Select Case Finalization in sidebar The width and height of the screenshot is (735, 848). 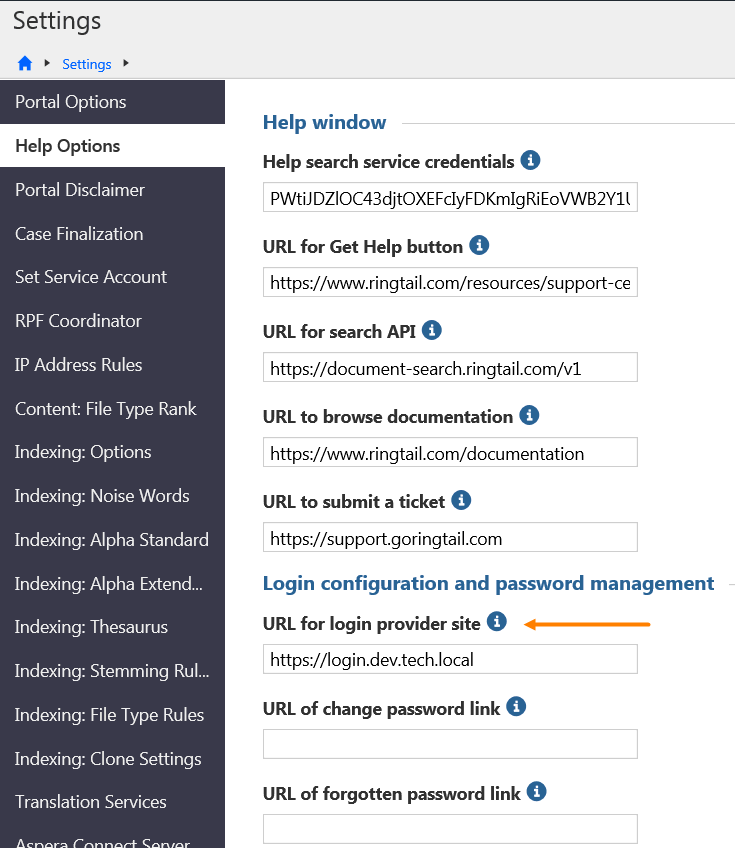coord(79,234)
